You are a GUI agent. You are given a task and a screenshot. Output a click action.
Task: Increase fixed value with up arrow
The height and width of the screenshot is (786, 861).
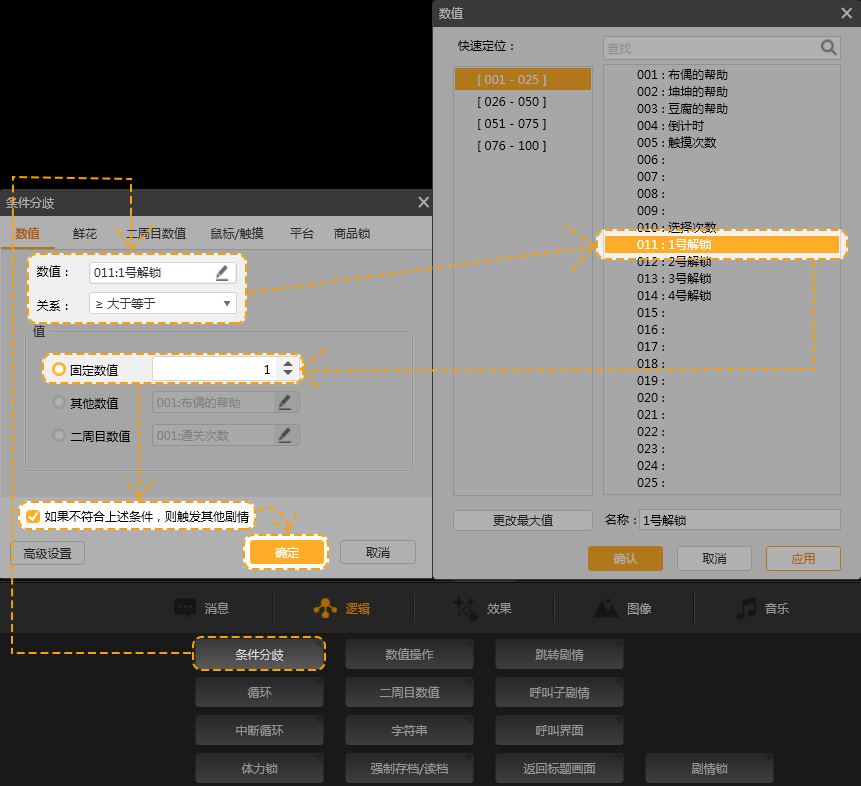pos(288,364)
